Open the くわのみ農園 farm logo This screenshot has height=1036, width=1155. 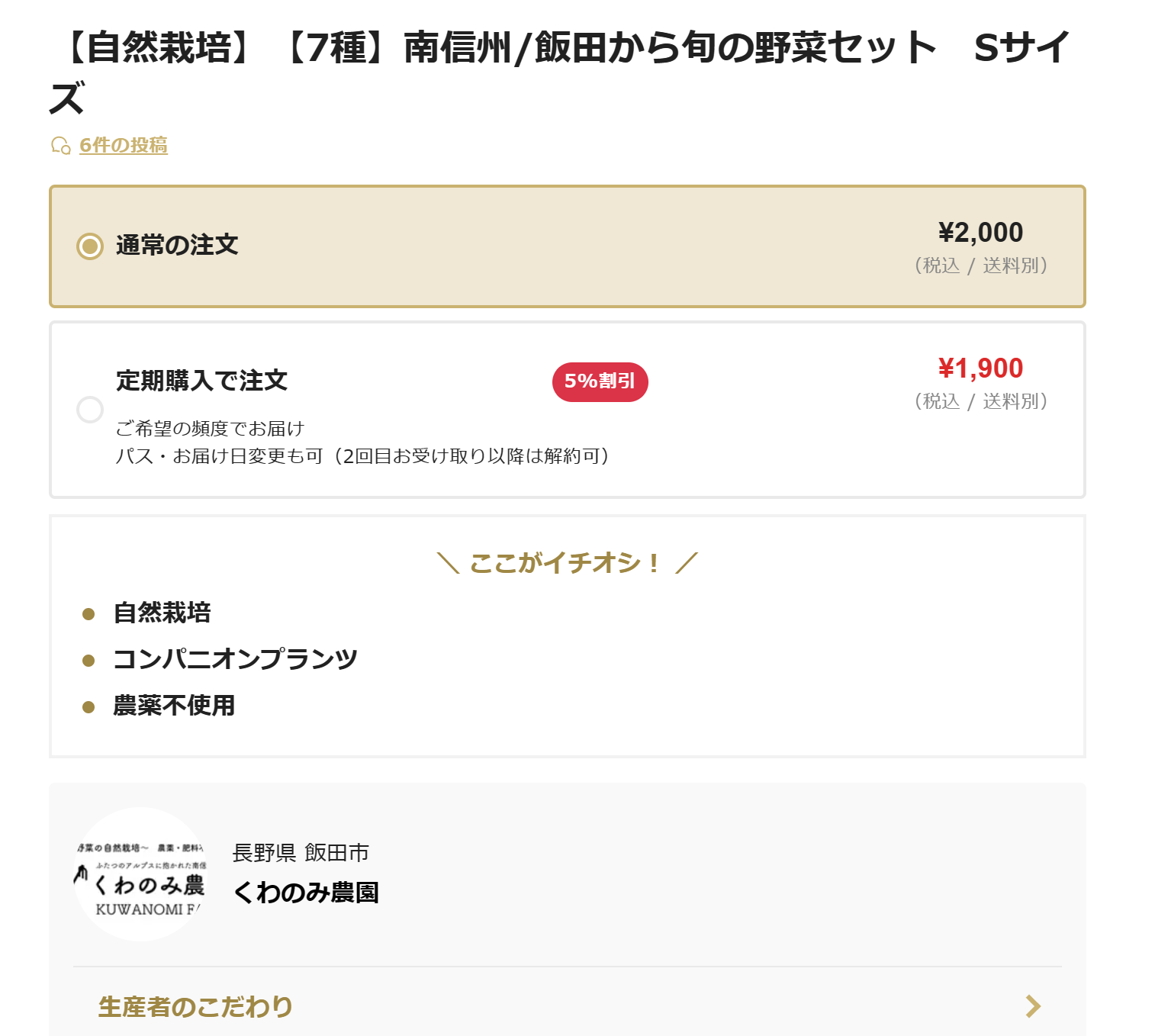[x=140, y=874]
